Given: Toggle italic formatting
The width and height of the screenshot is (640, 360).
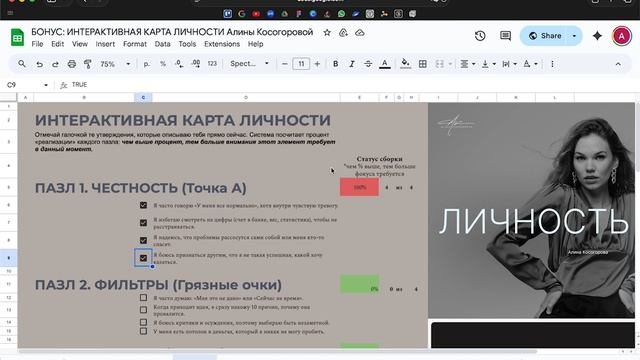Looking at the screenshot, I should 351,64.
